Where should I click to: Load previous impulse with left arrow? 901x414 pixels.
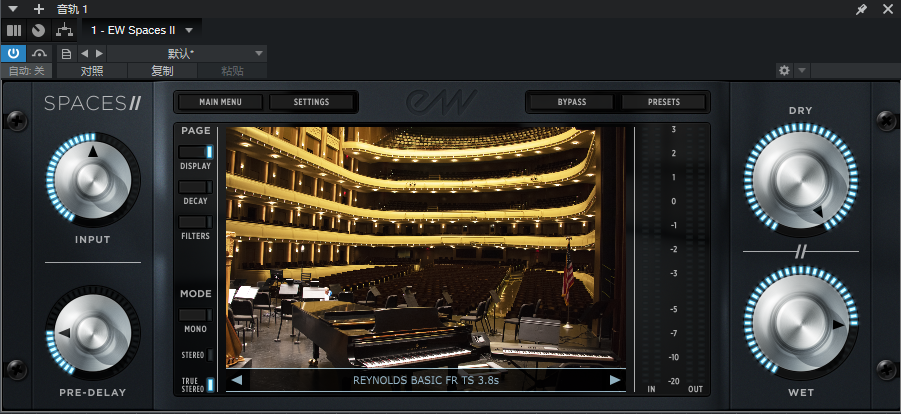[x=237, y=380]
